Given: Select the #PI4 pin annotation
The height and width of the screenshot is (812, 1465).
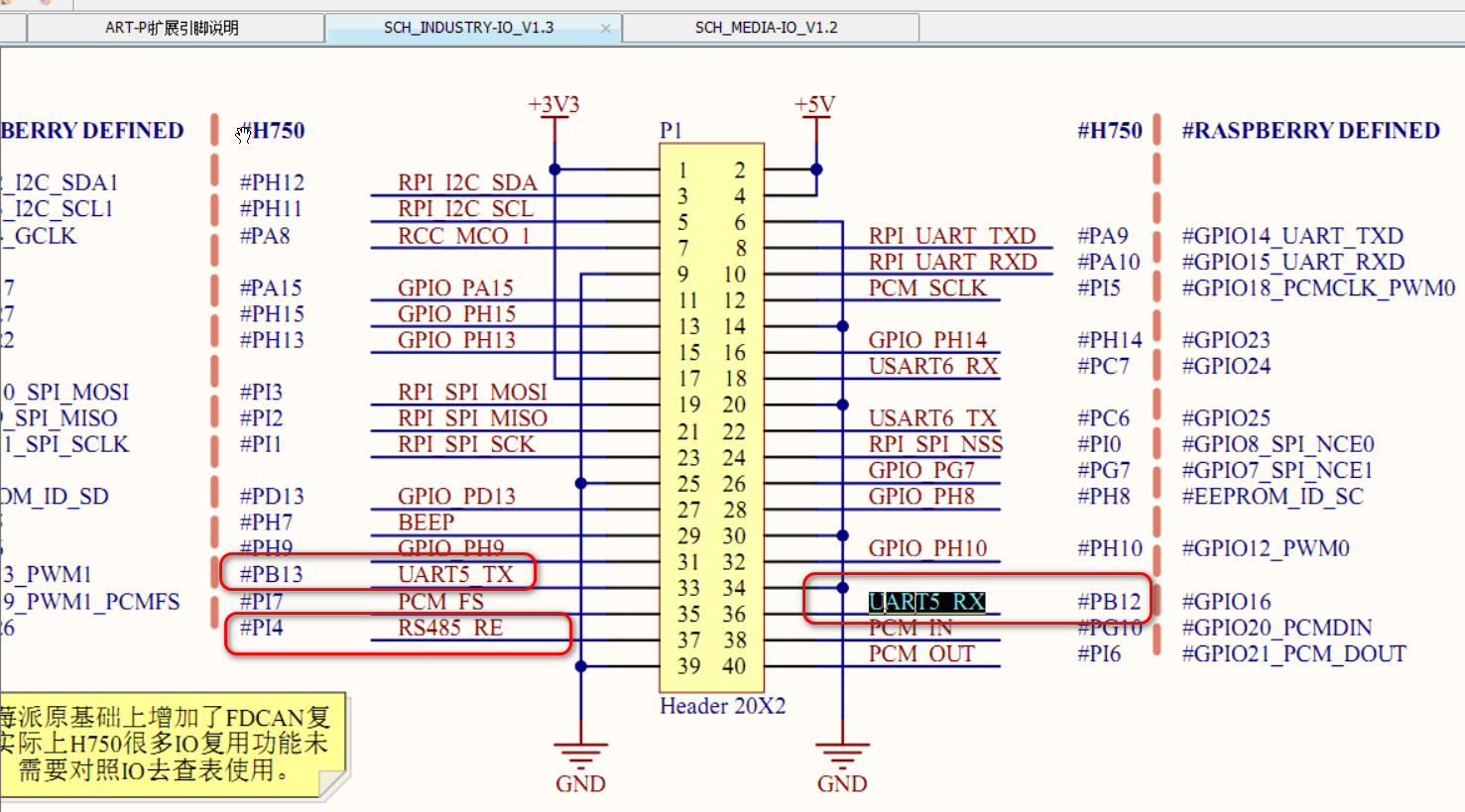Looking at the screenshot, I should 262,629.
